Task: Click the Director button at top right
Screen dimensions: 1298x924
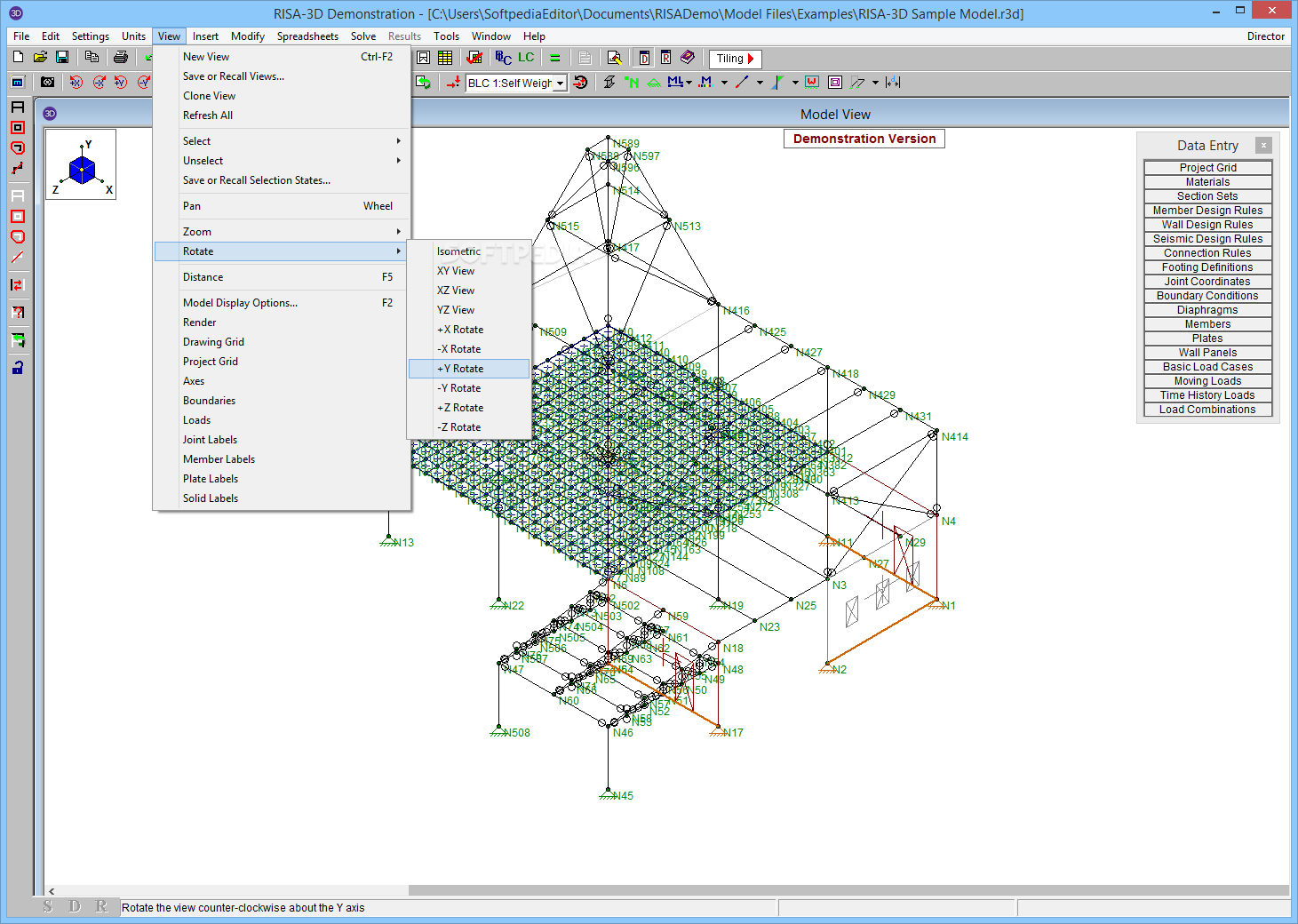Action: coord(1266,36)
